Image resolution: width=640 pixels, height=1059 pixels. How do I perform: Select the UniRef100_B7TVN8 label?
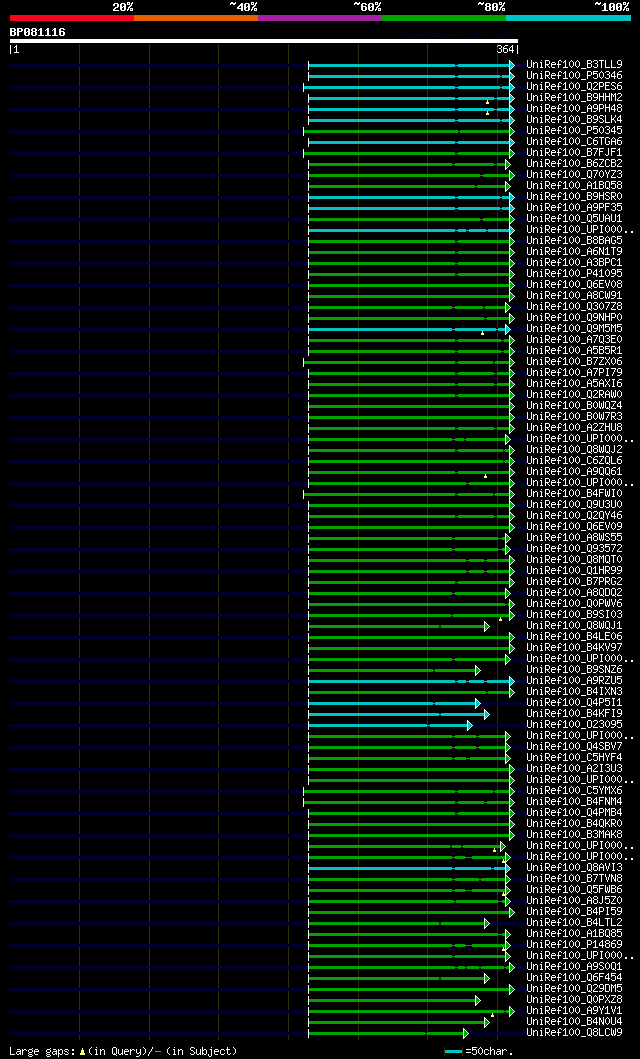click(x=575, y=879)
